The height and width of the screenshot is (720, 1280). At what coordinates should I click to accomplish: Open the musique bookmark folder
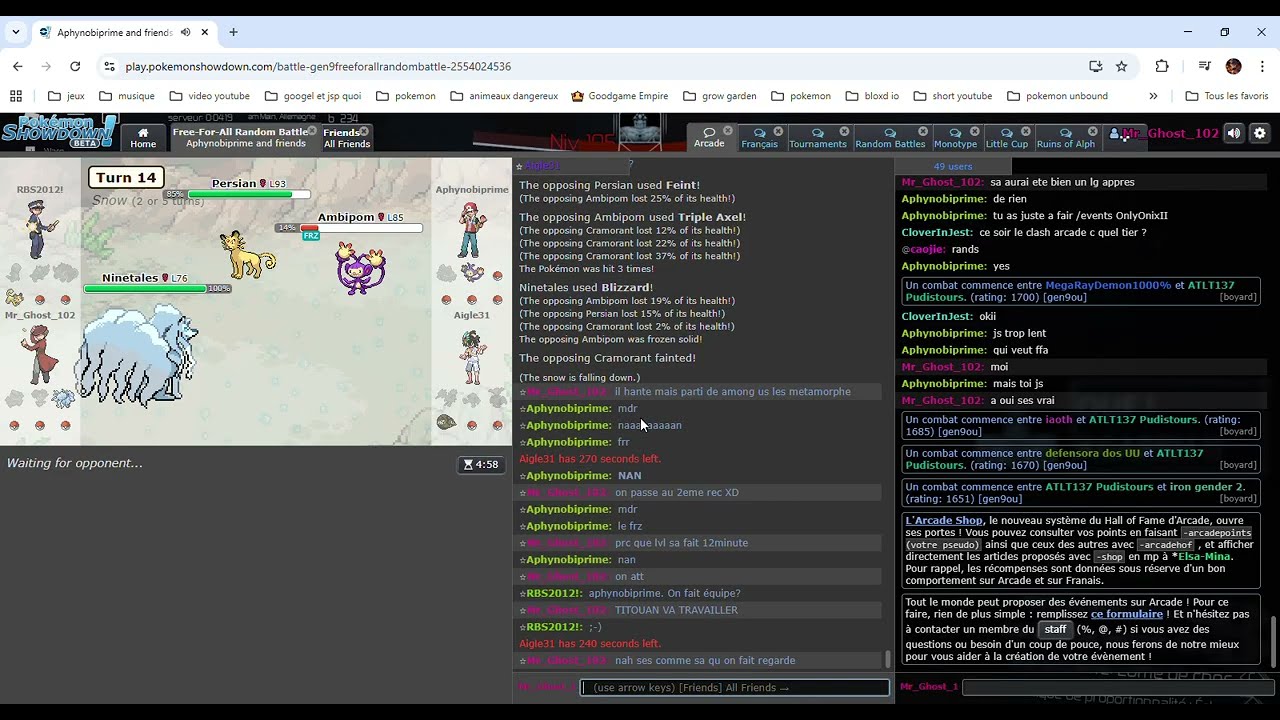click(x=127, y=96)
